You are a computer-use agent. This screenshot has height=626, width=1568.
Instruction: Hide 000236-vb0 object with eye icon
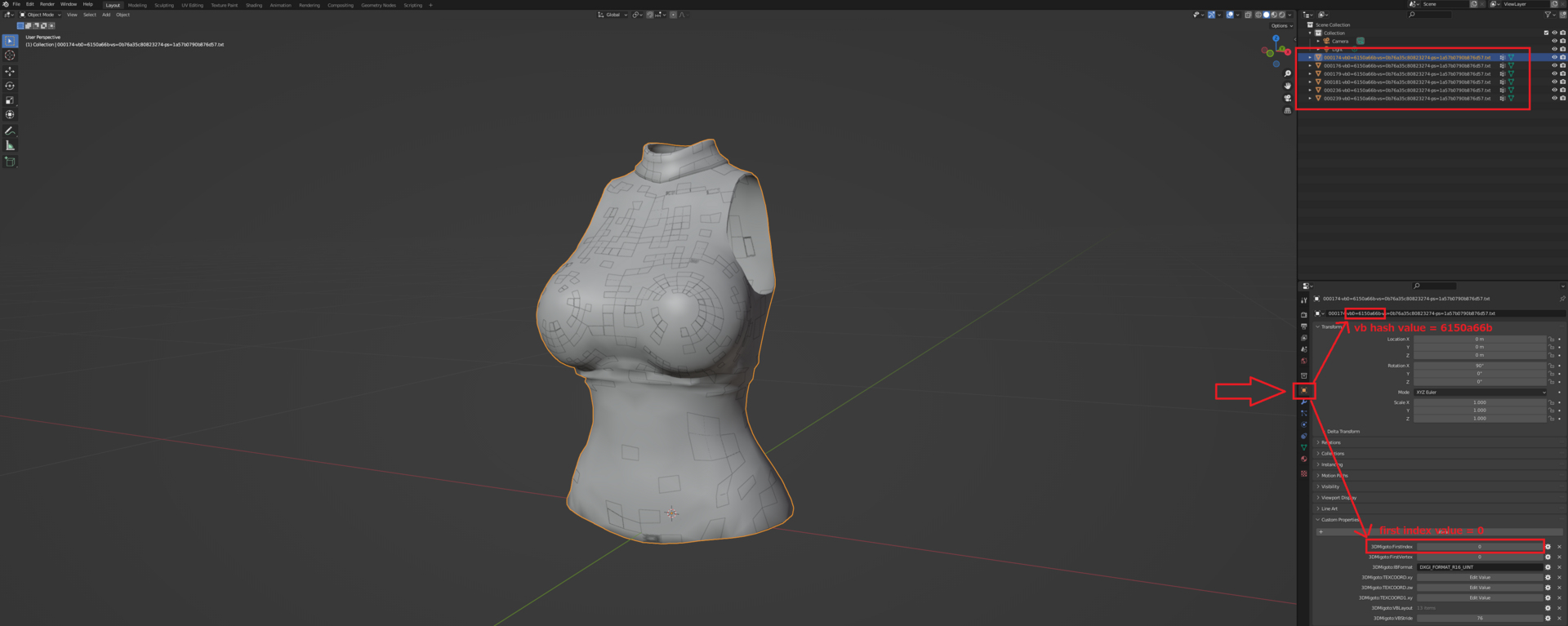(x=1554, y=90)
